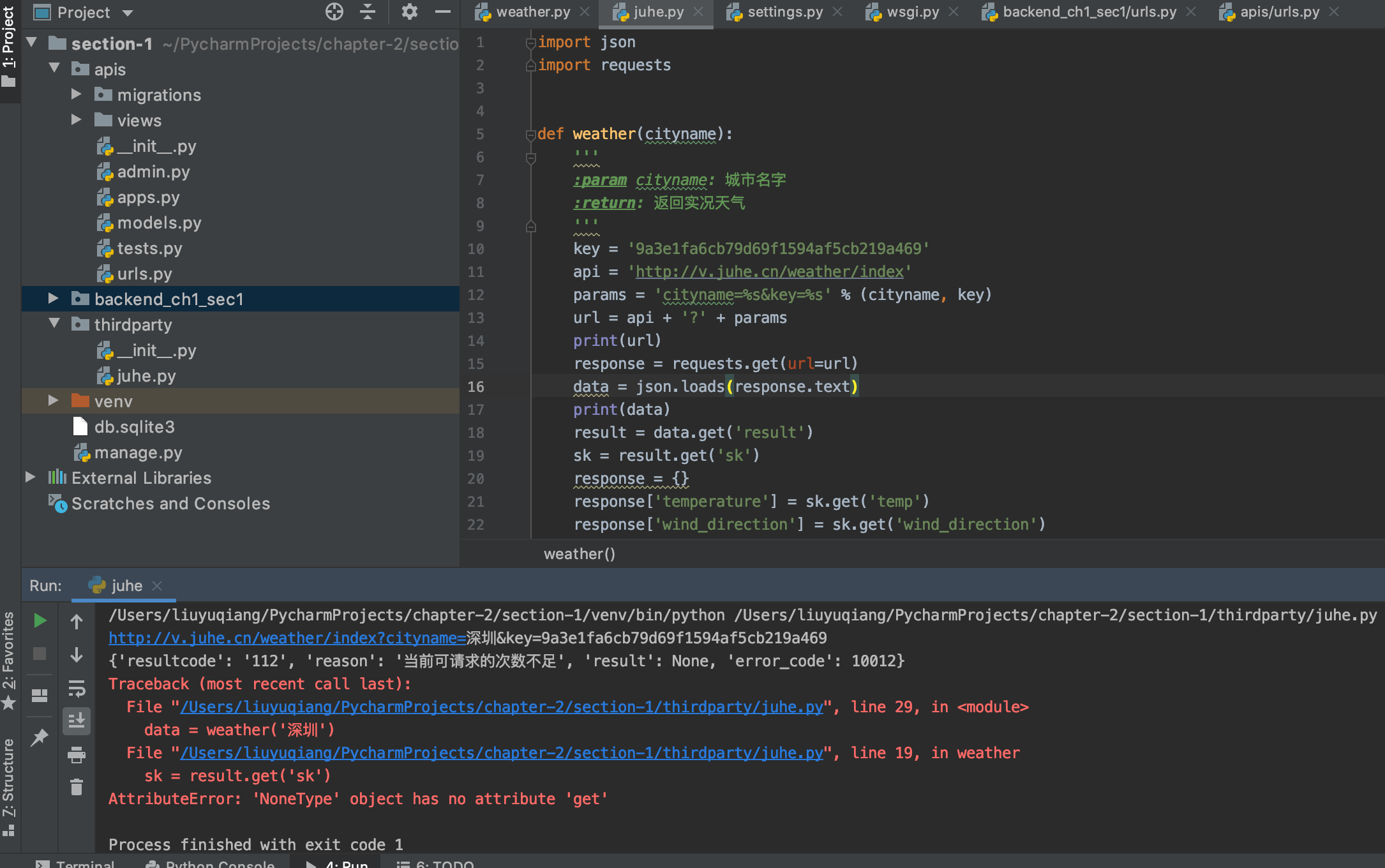This screenshot has height=868, width=1385.
Task: Select juhe.py under thirdparty
Action: [x=146, y=376]
